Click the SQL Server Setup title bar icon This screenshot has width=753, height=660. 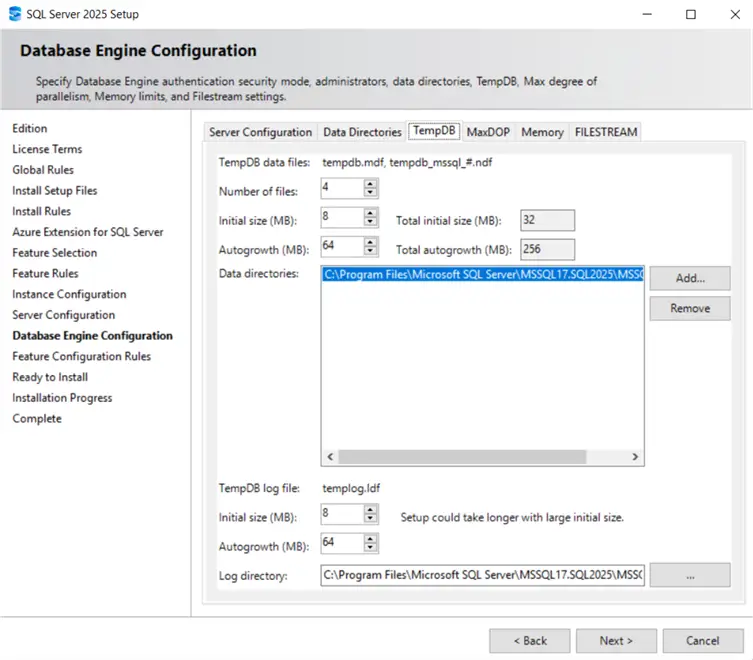15,14
